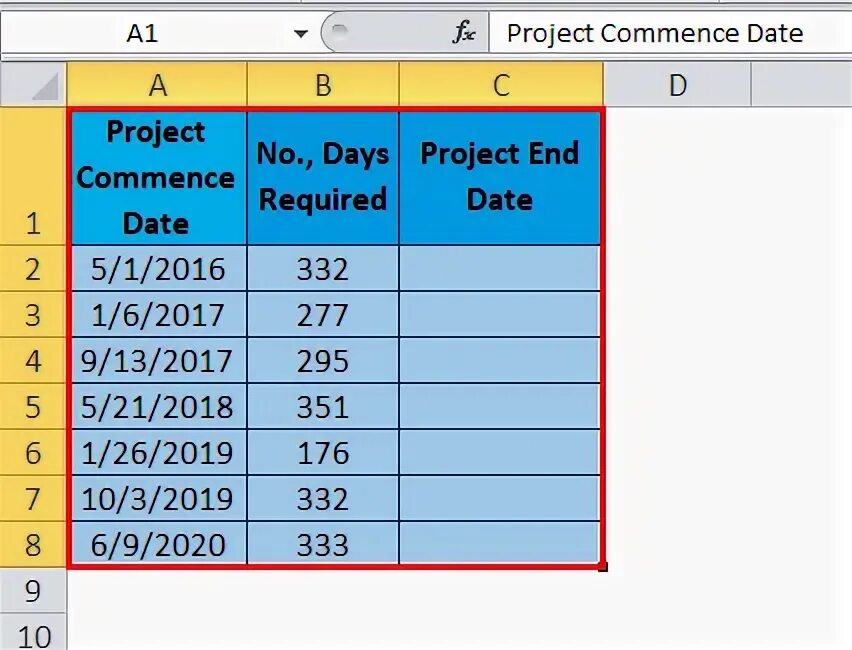Click cell with date 10/3/2019
The height and width of the screenshot is (650, 852).
[158, 498]
